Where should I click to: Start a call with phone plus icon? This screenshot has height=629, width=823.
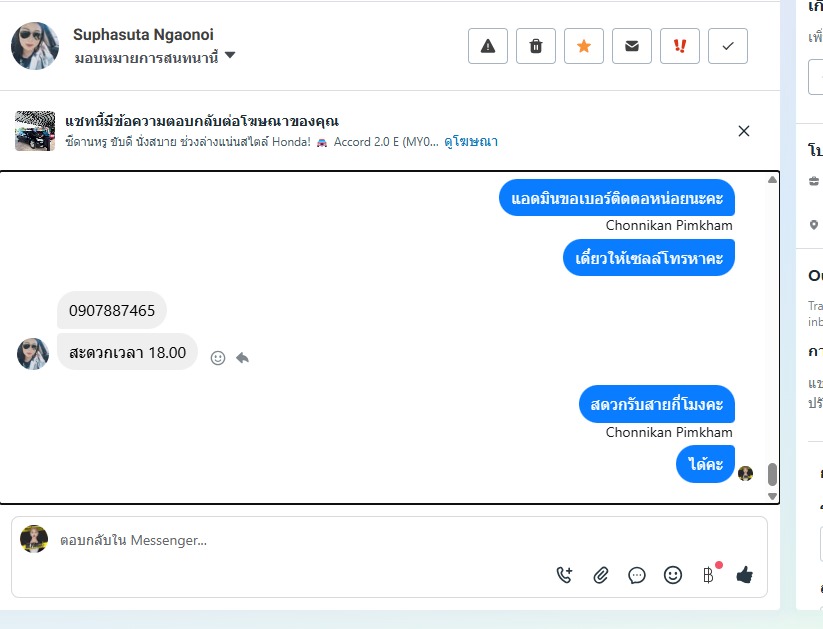(x=564, y=575)
